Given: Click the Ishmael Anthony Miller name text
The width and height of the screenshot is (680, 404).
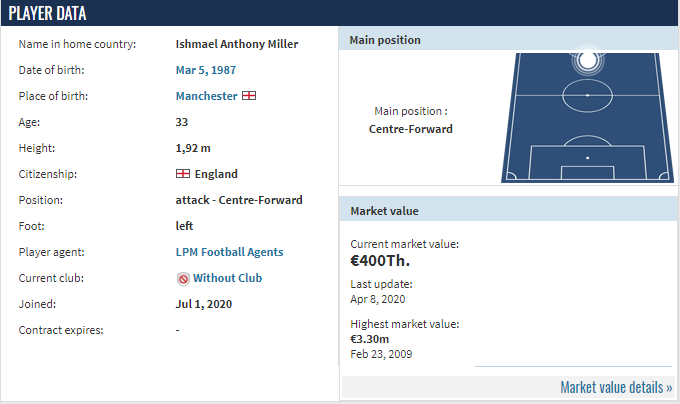Looking at the screenshot, I should point(237,44).
